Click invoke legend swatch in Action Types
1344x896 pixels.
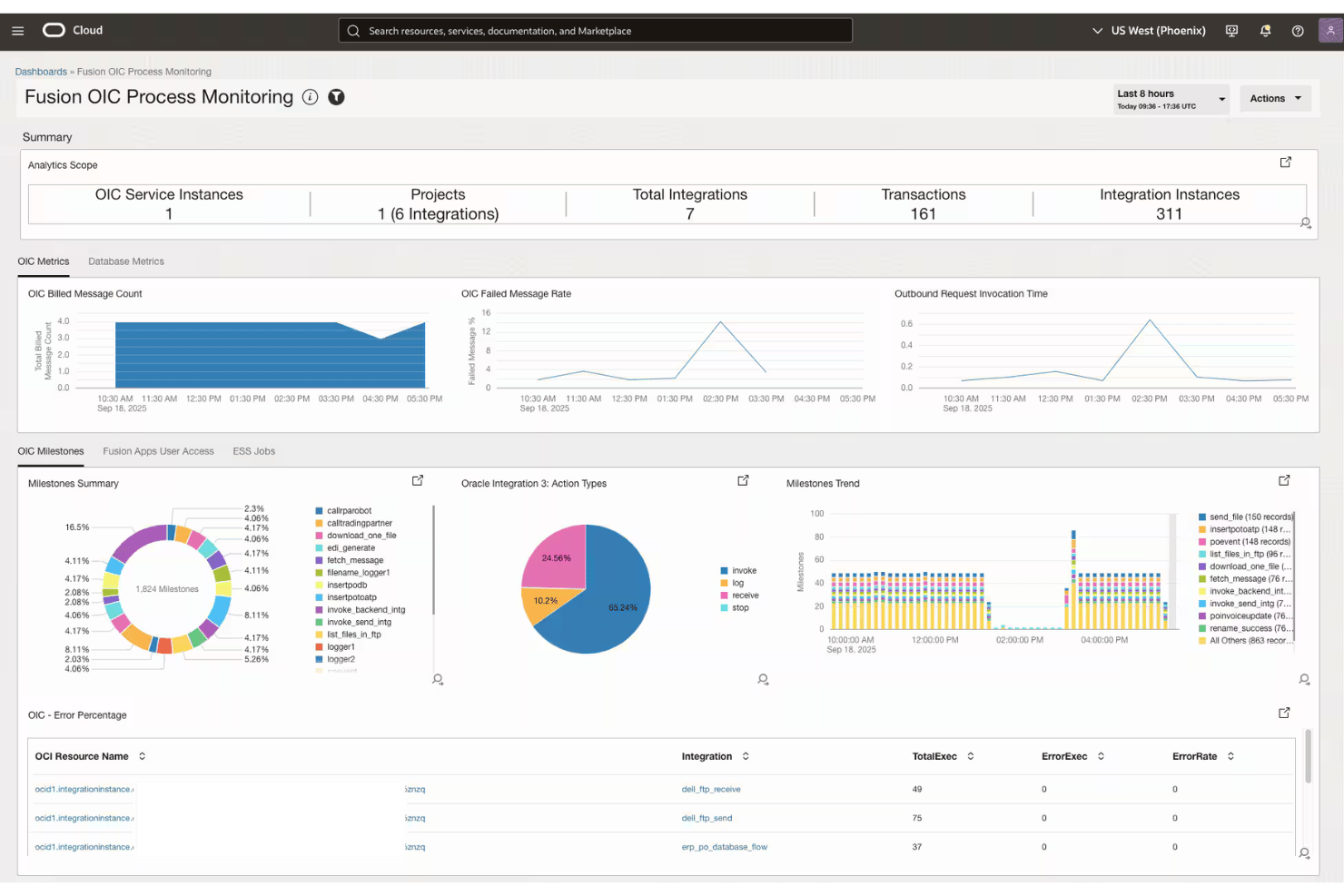(724, 571)
